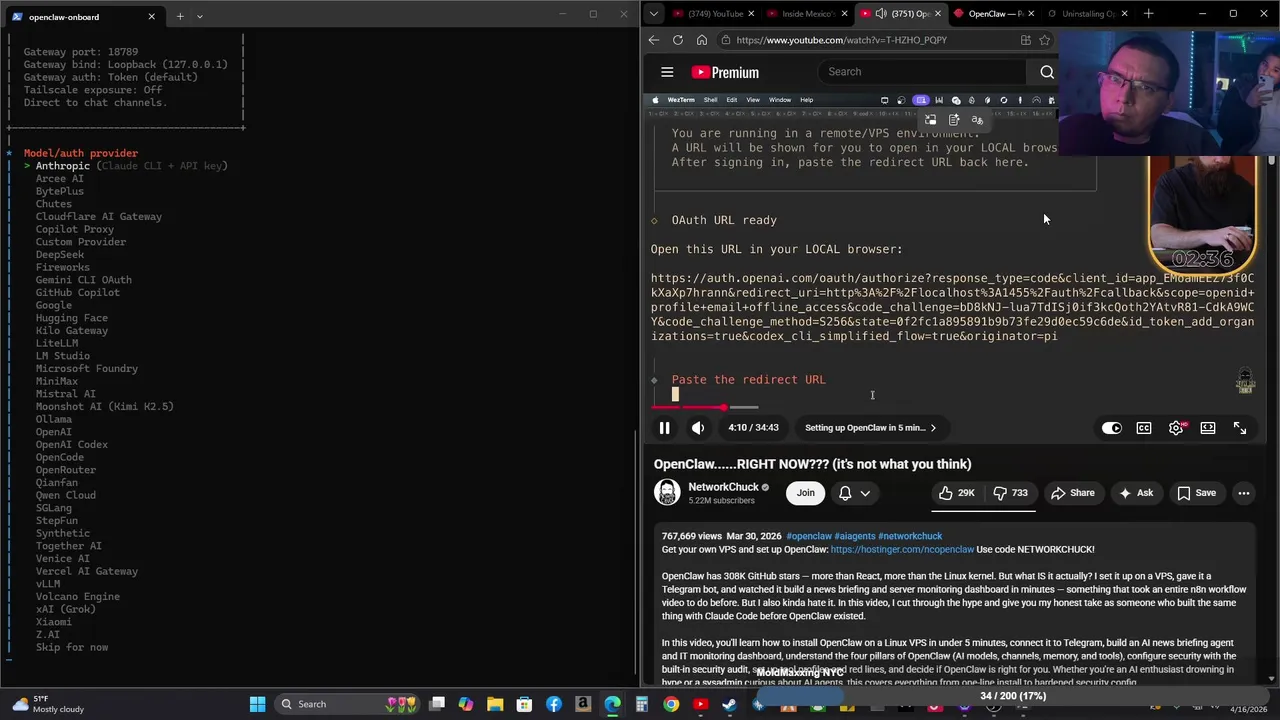The width and height of the screenshot is (1280, 720).
Task: Select the openclaw-onboard terminal tab
Action: coord(82,17)
